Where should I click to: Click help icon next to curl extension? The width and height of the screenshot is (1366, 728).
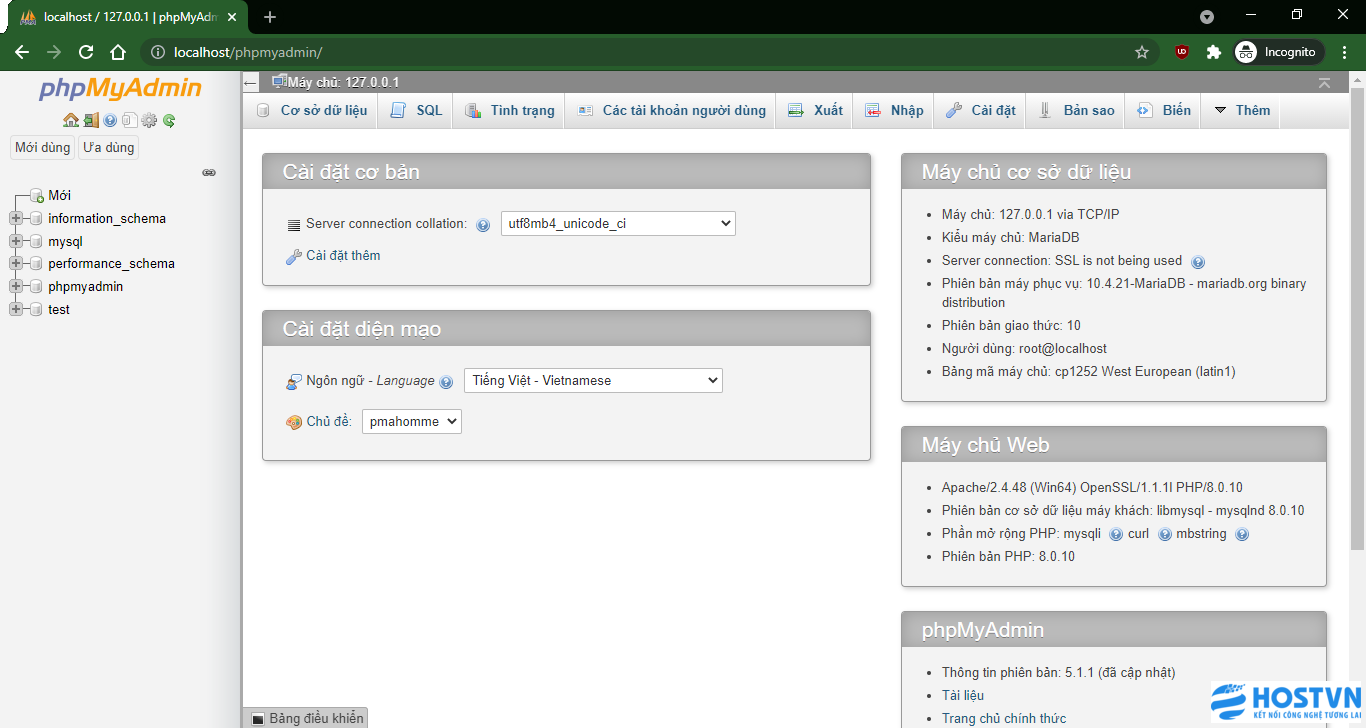click(1165, 534)
